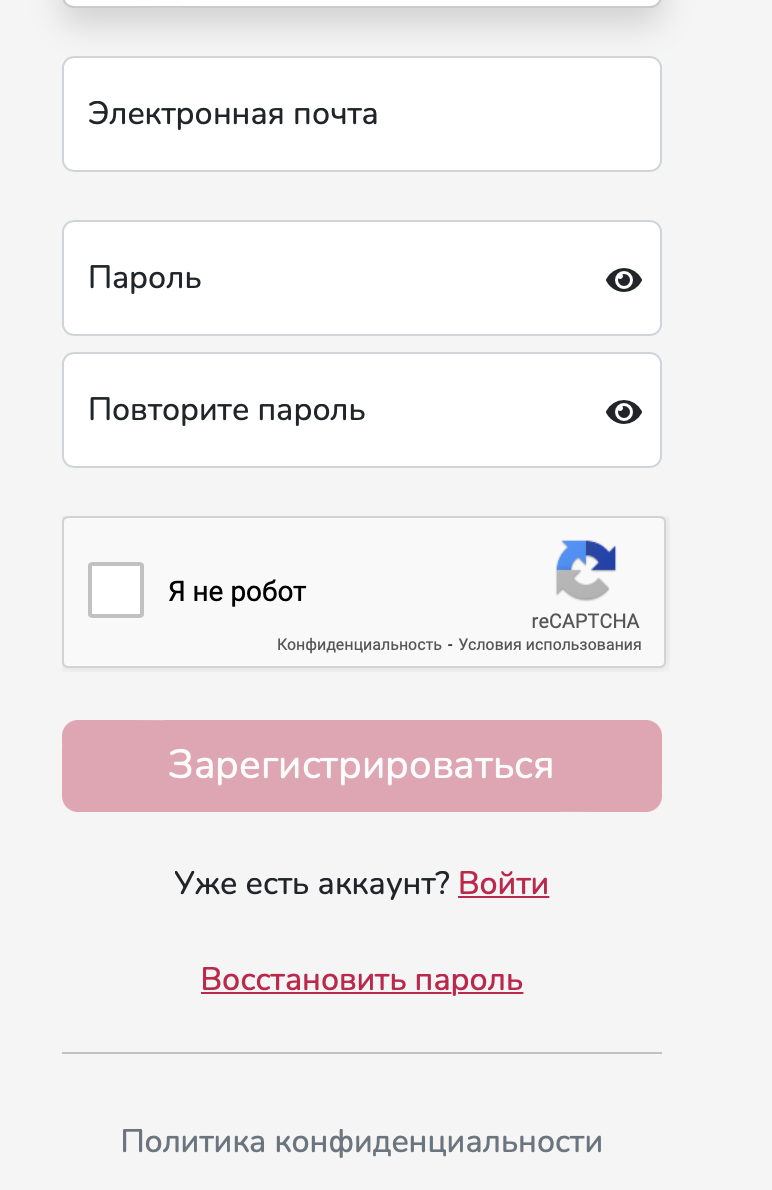Click the horizontal divider above the footer
772x1190 pixels.
[362, 1053]
